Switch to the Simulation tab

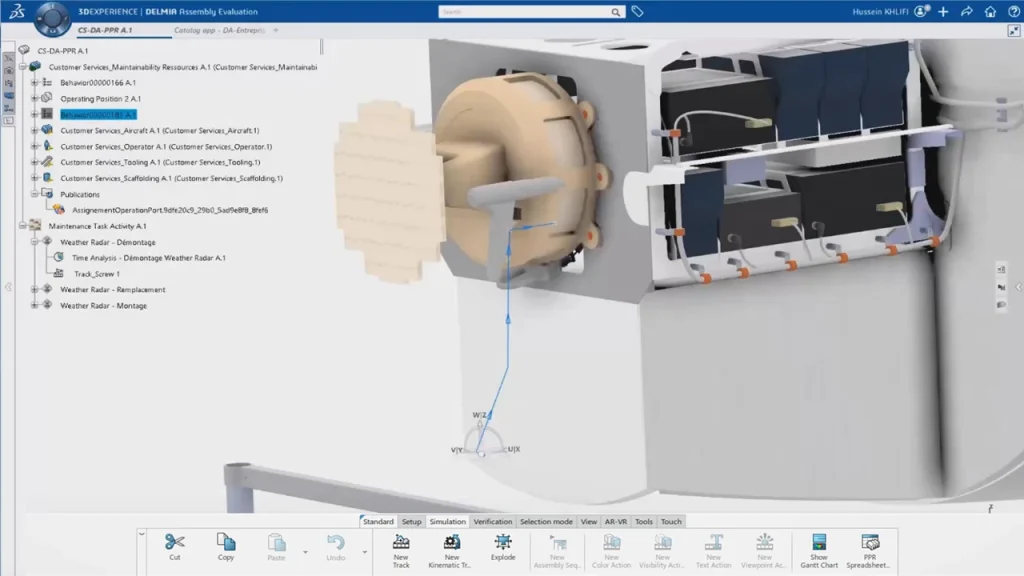[x=447, y=521]
